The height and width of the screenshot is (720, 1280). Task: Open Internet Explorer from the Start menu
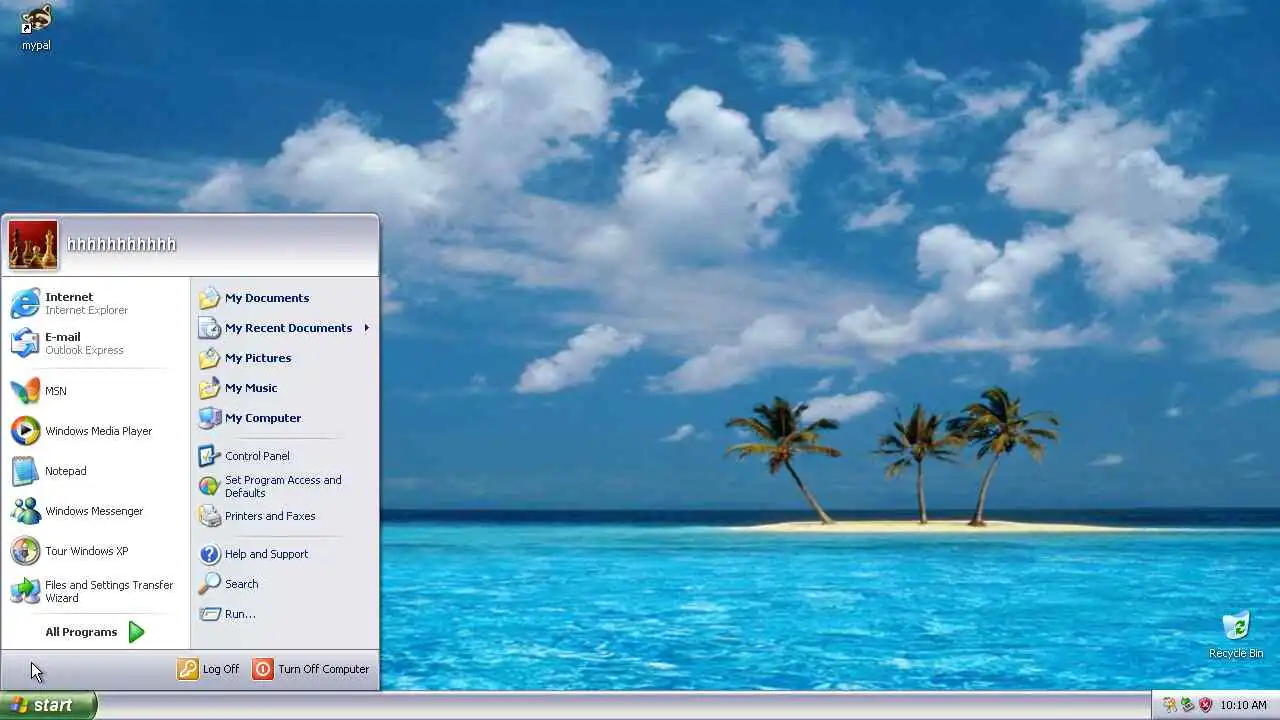pyautogui.click(x=96, y=303)
